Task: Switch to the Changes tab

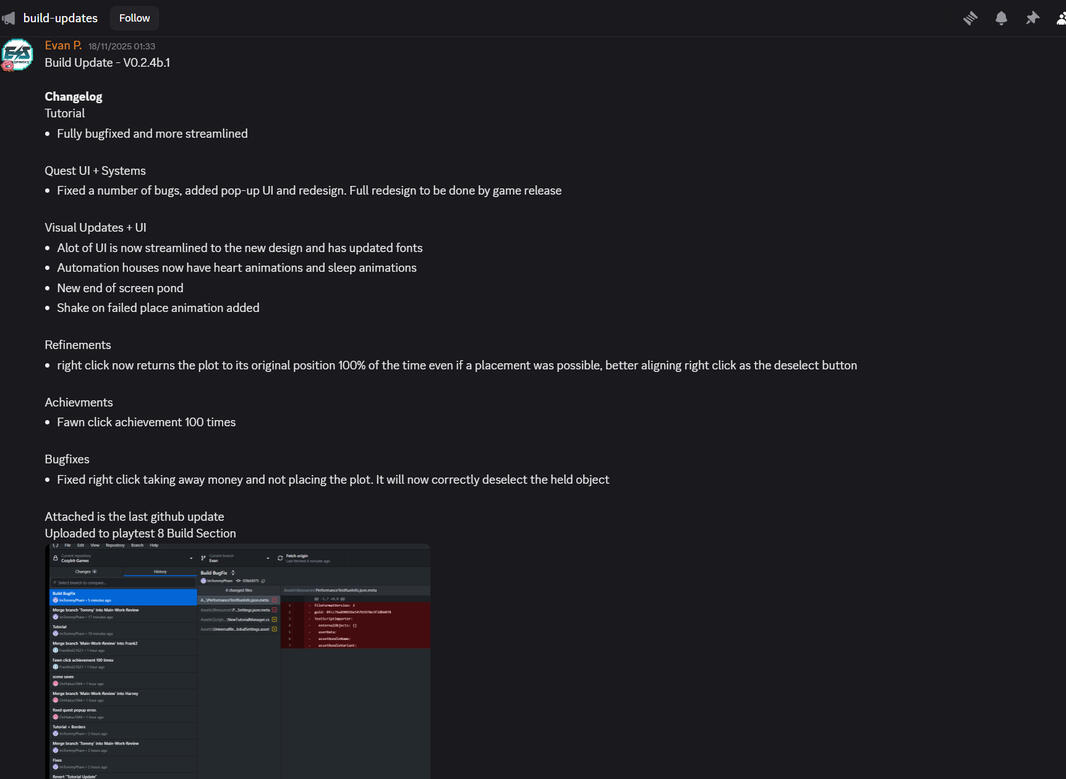Action: click(82, 571)
